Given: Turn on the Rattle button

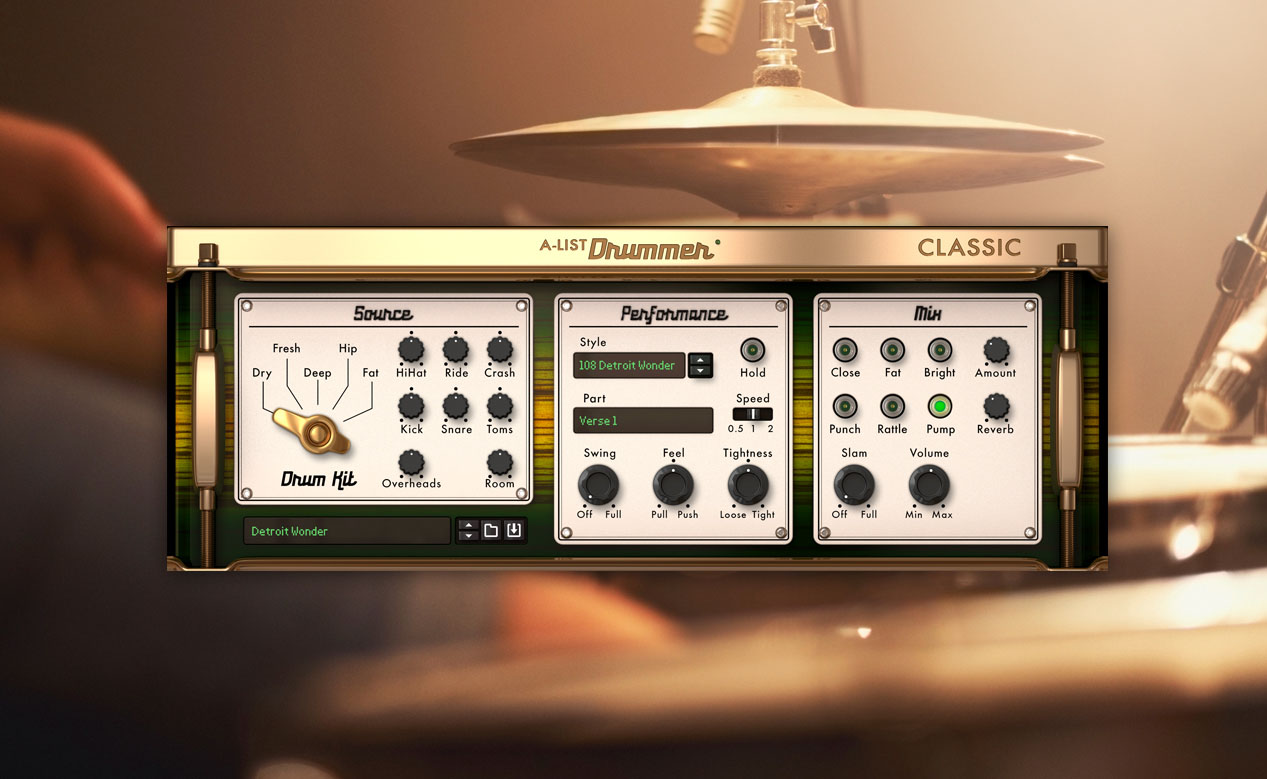Looking at the screenshot, I should click(x=892, y=406).
